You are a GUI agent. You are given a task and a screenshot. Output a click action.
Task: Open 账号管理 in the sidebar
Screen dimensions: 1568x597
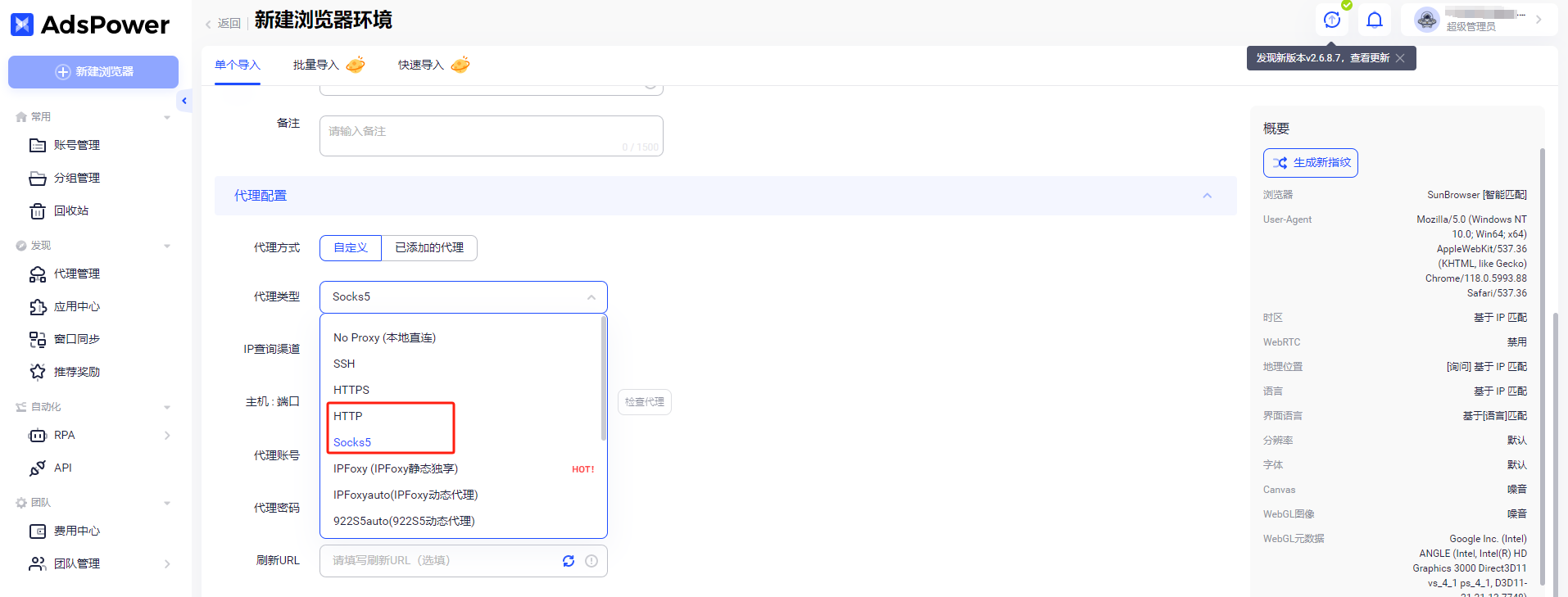[x=76, y=145]
